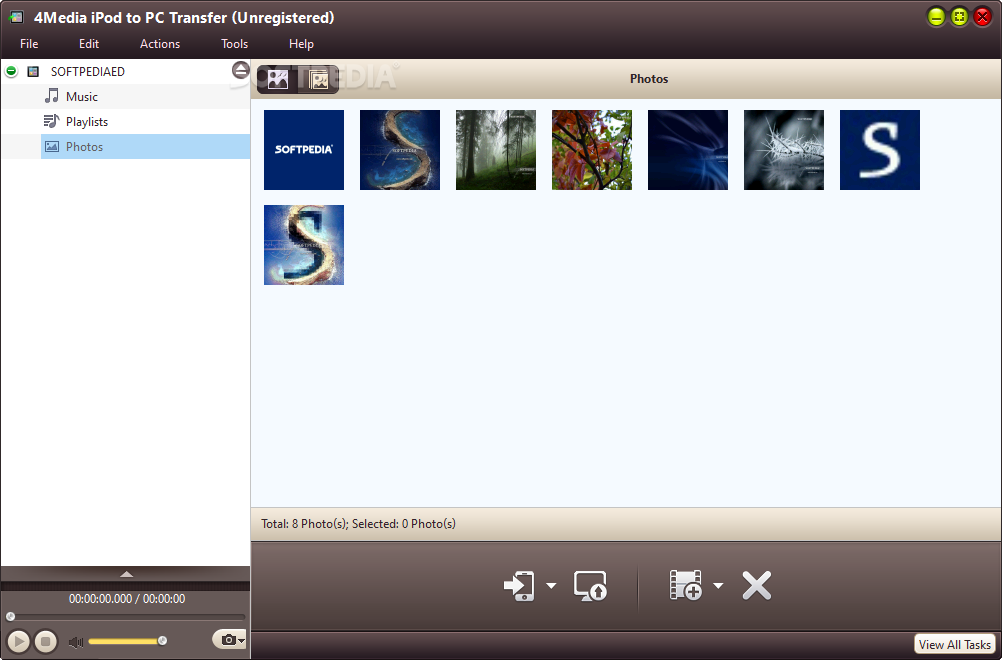
Task: Click the Total 8 Photo(s) status text
Action: pos(358,524)
